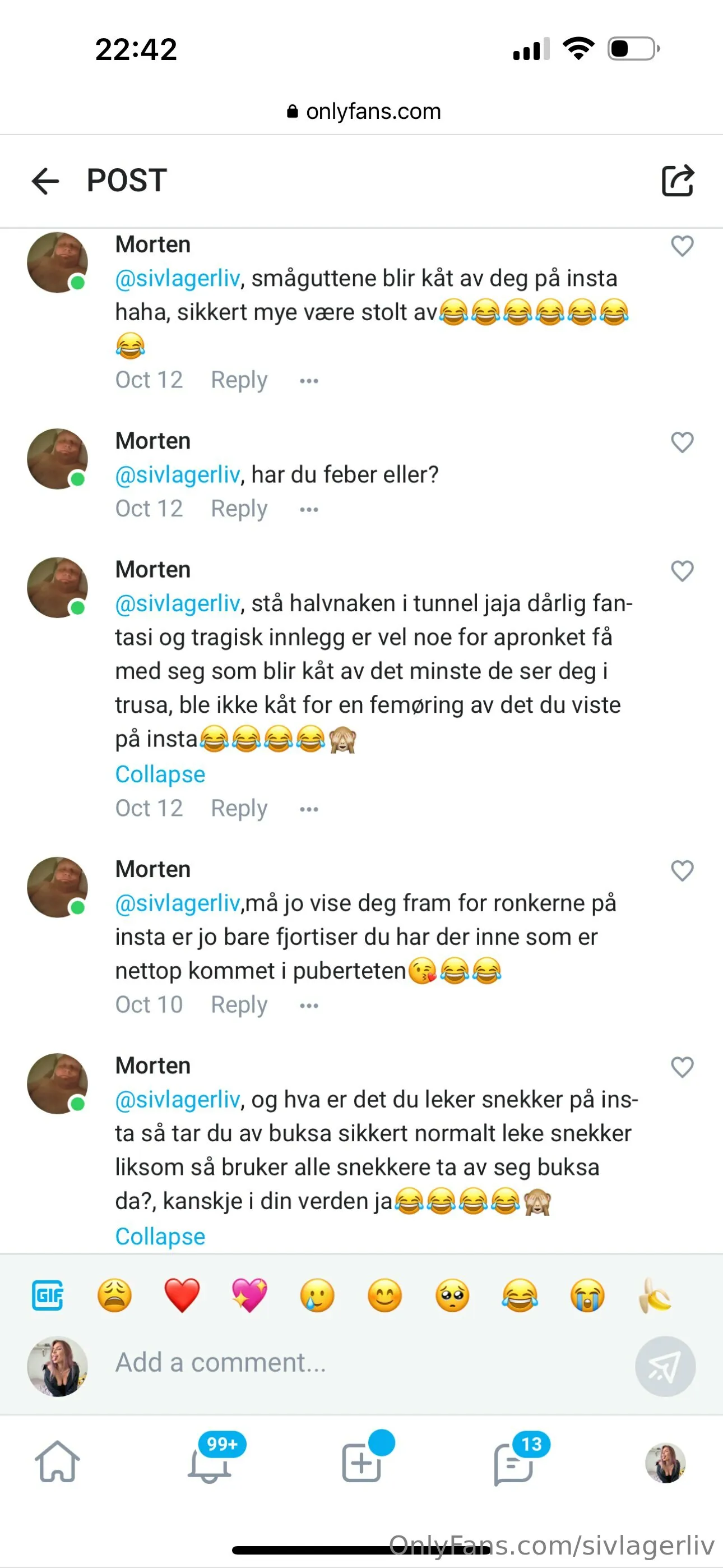Go to the Home tab

[x=57, y=1462]
